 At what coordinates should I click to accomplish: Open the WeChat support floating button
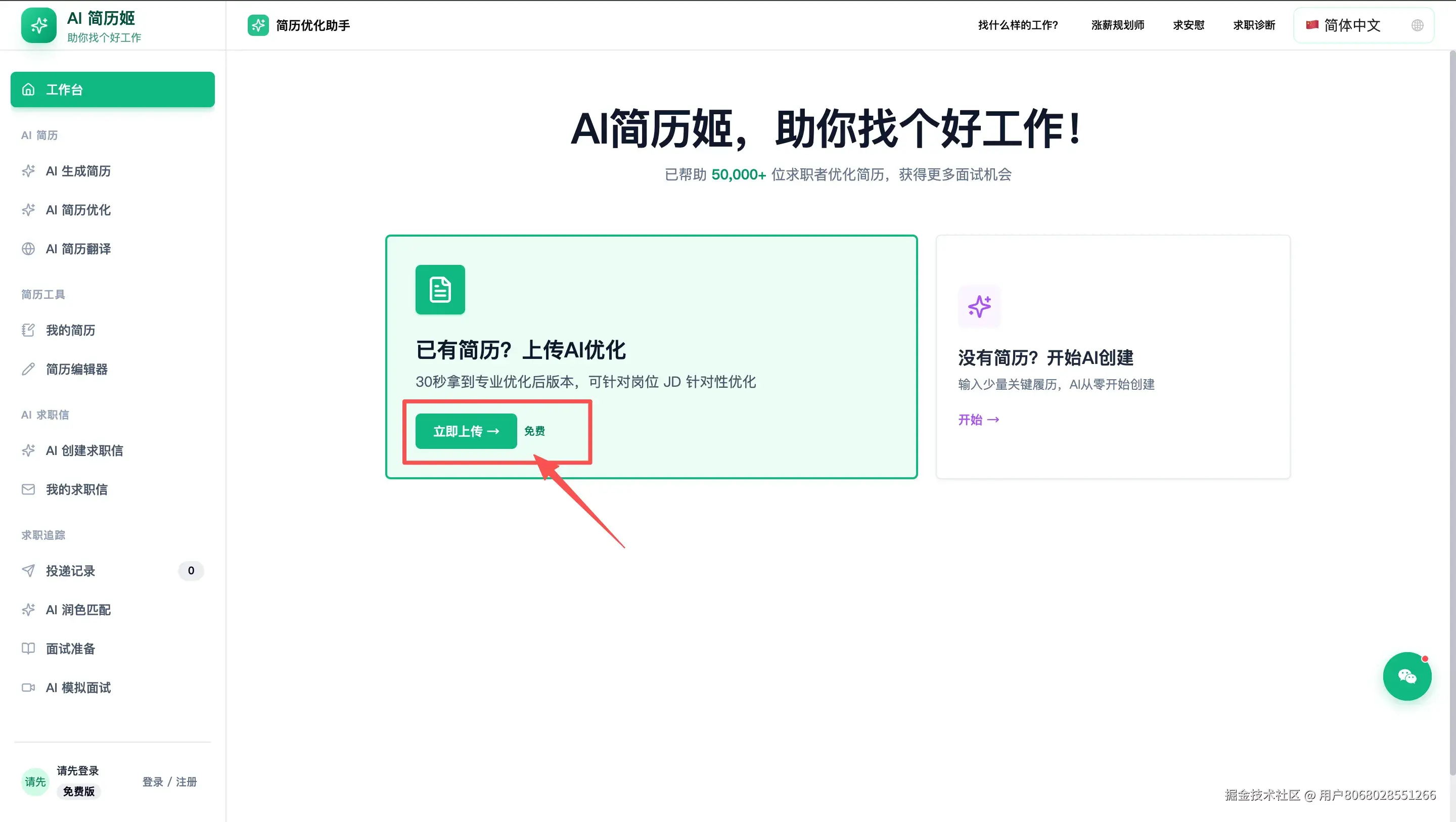click(1406, 676)
